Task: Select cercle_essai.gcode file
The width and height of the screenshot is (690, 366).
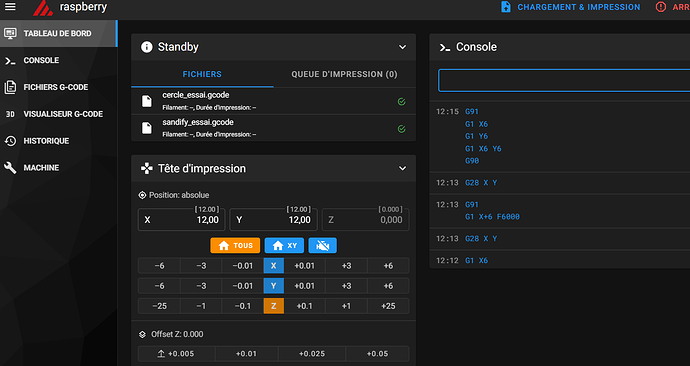Action: 273,101
